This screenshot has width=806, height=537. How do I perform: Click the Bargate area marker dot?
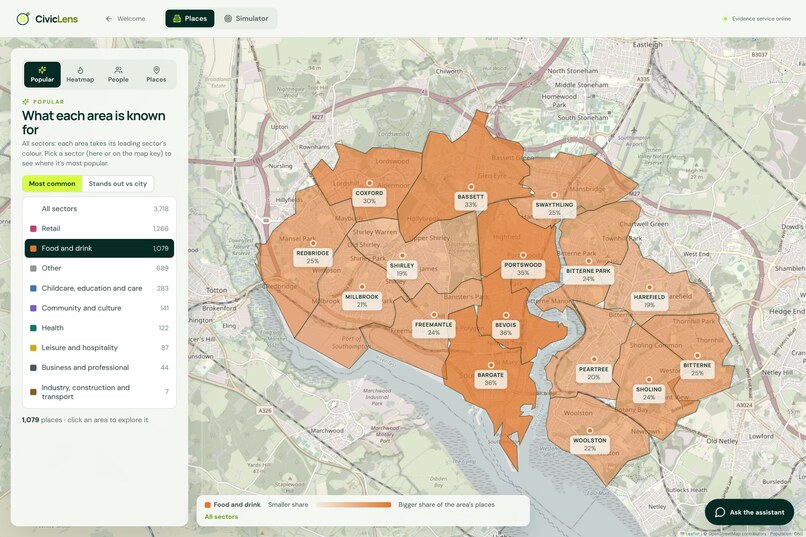(491, 365)
